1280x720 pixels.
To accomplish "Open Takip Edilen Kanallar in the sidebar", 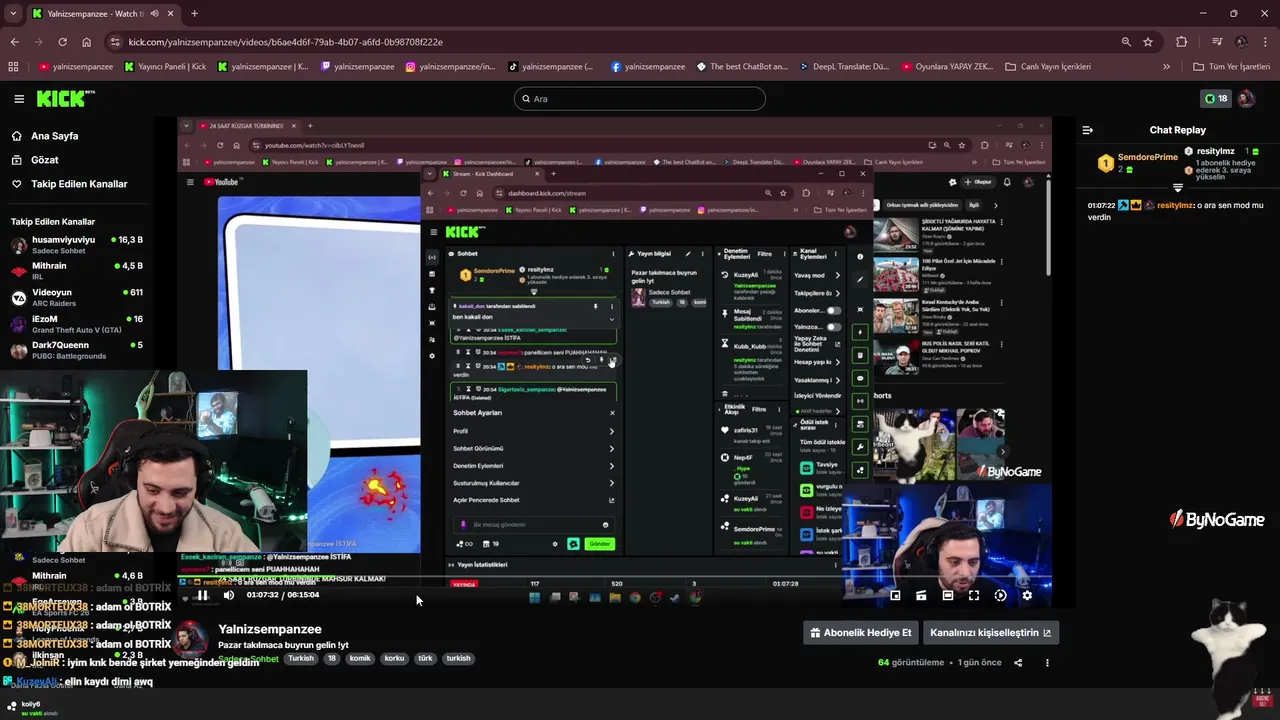I will (x=70, y=184).
